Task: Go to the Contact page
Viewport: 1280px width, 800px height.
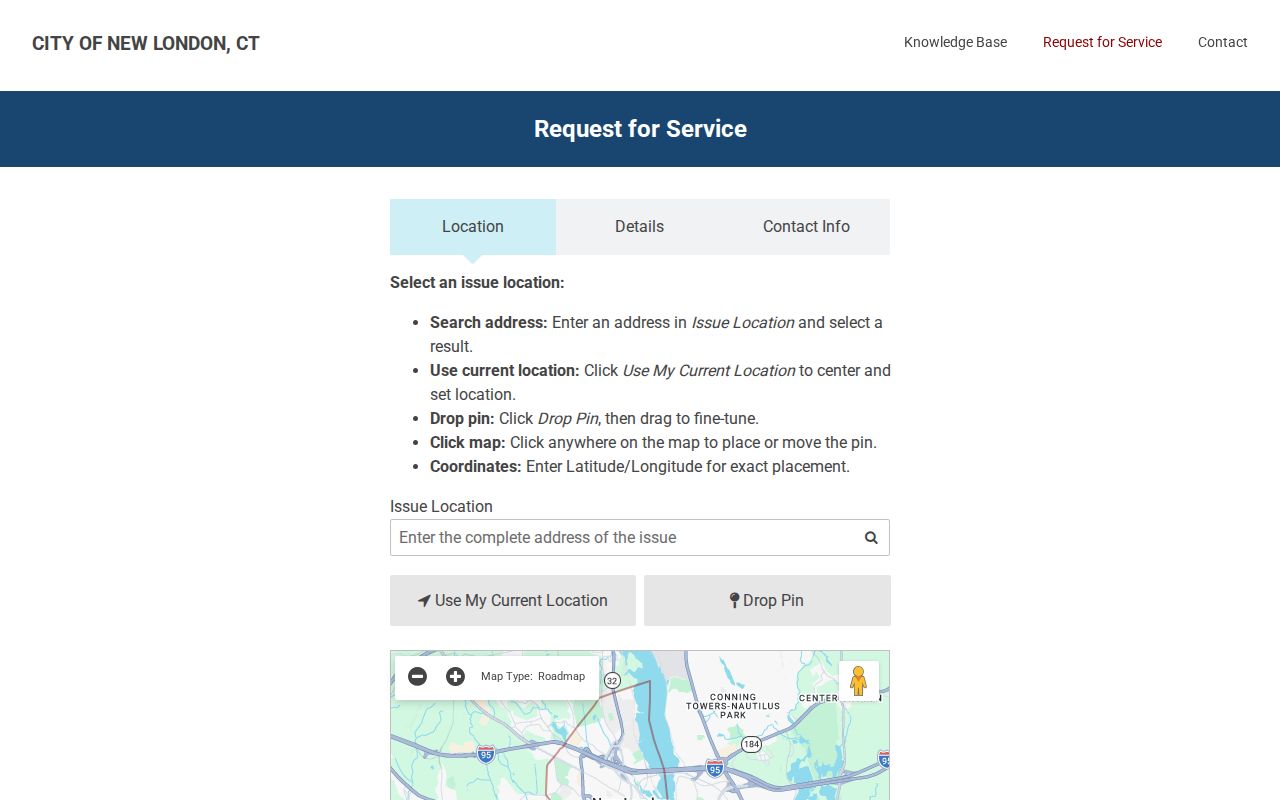Action: (1222, 42)
